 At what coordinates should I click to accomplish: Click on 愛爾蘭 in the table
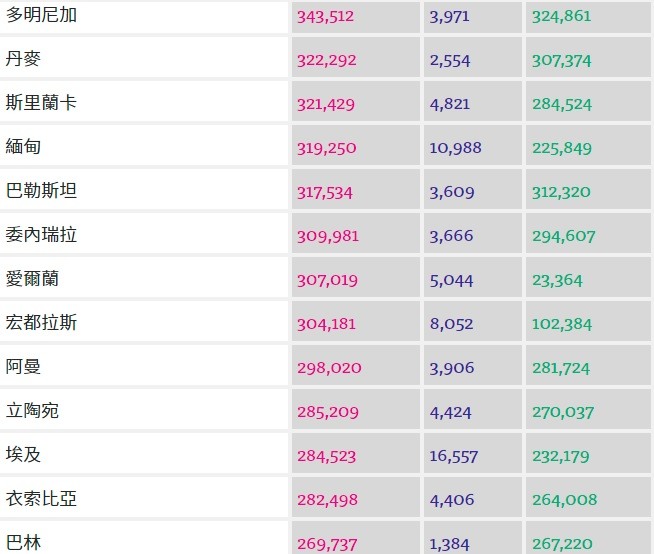(x=32, y=279)
